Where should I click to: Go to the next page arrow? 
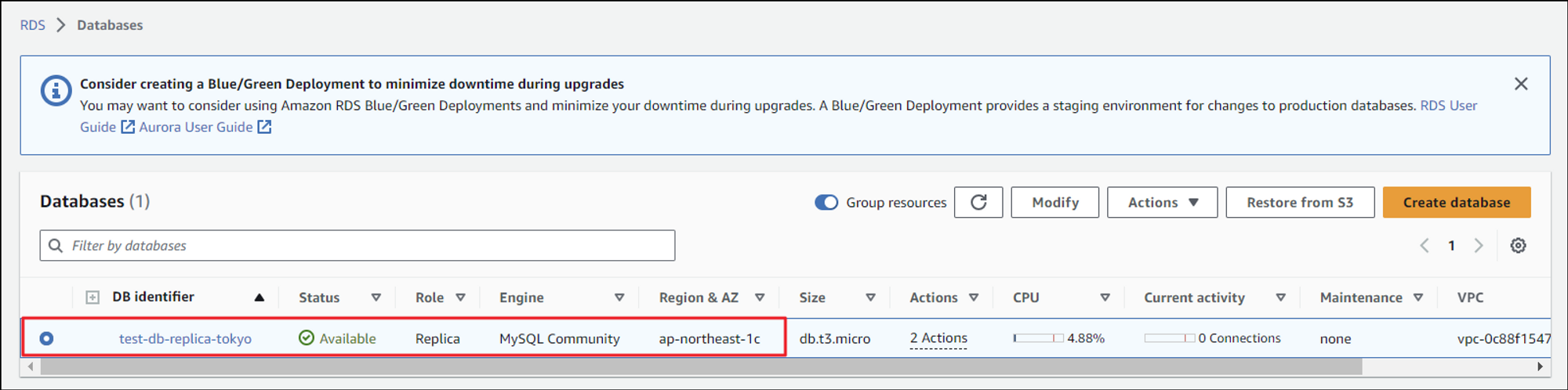click(x=1479, y=245)
